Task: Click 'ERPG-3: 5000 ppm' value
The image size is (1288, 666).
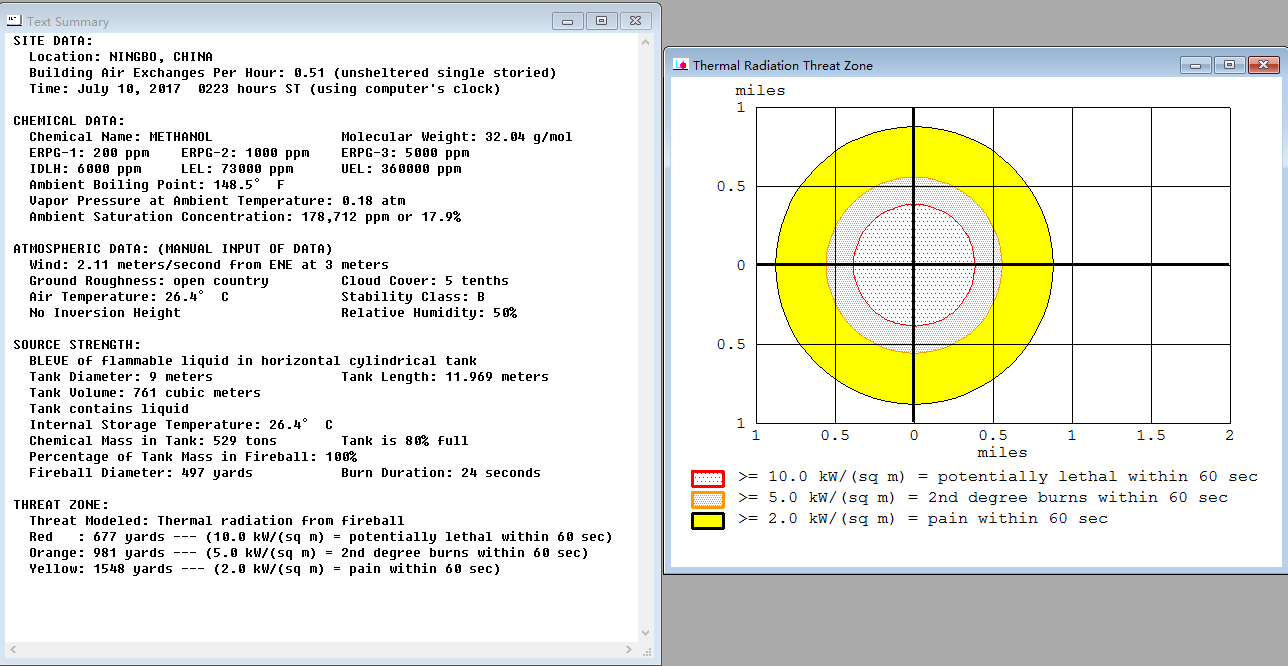Action: coord(405,153)
